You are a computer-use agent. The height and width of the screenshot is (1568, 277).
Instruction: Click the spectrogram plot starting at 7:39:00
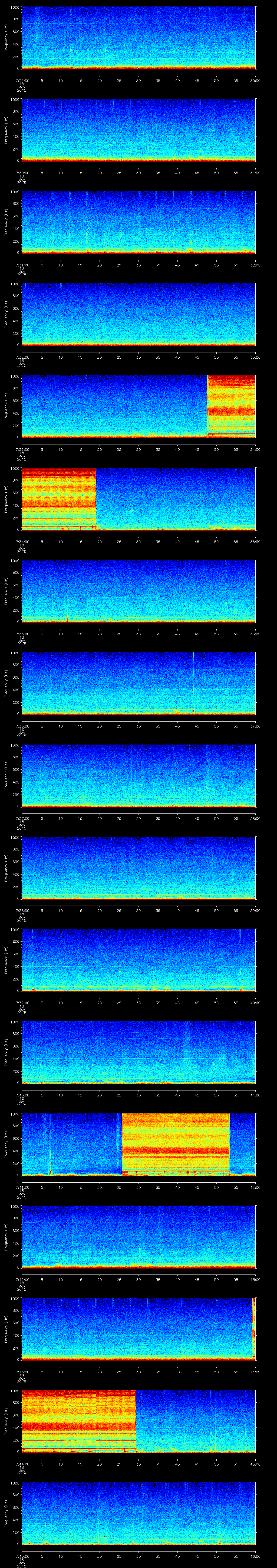(138, 960)
